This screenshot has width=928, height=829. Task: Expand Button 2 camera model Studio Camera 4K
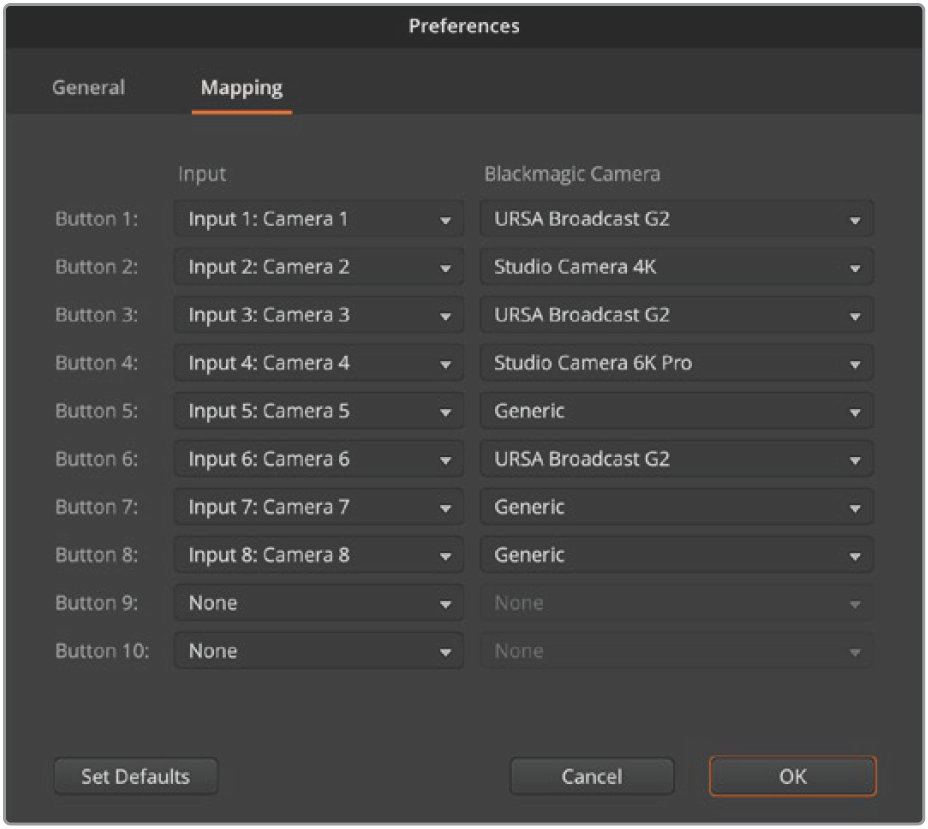point(676,267)
